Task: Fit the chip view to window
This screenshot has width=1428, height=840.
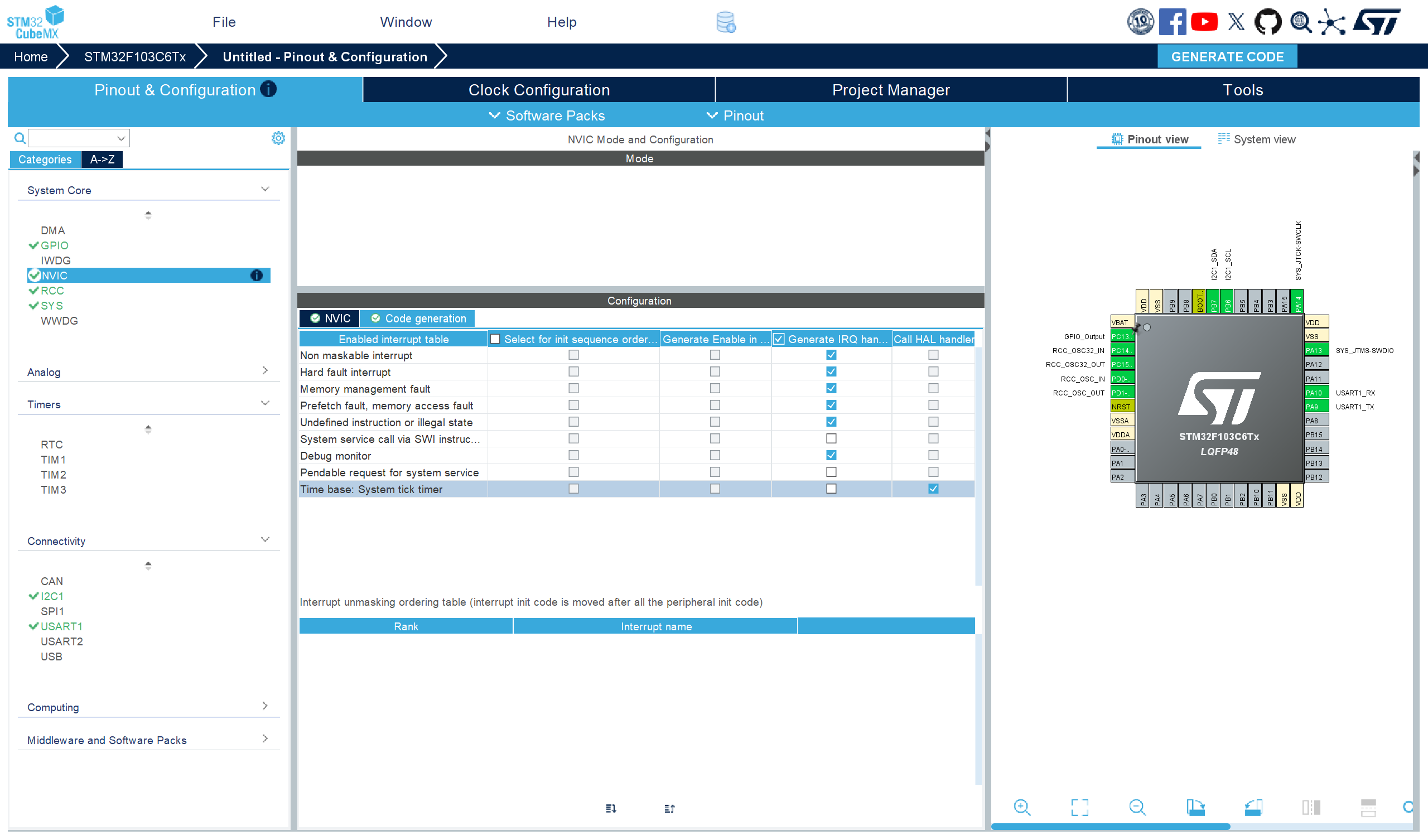Action: (1080, 807)
